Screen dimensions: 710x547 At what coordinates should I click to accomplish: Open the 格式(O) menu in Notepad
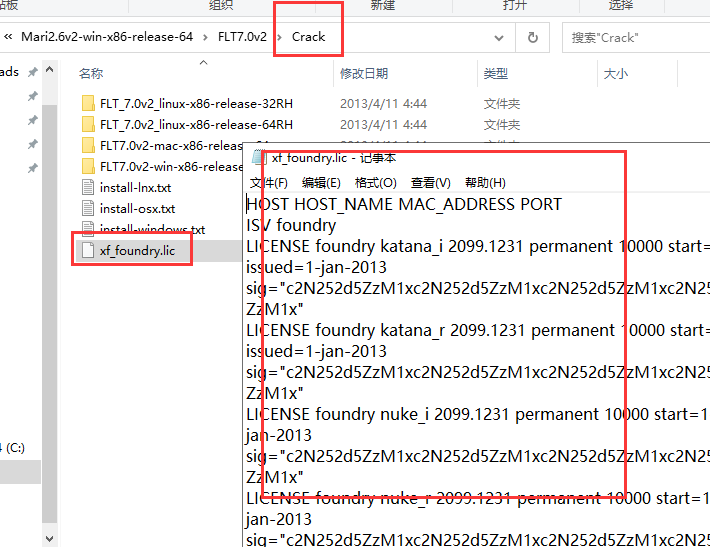point(376,183)
